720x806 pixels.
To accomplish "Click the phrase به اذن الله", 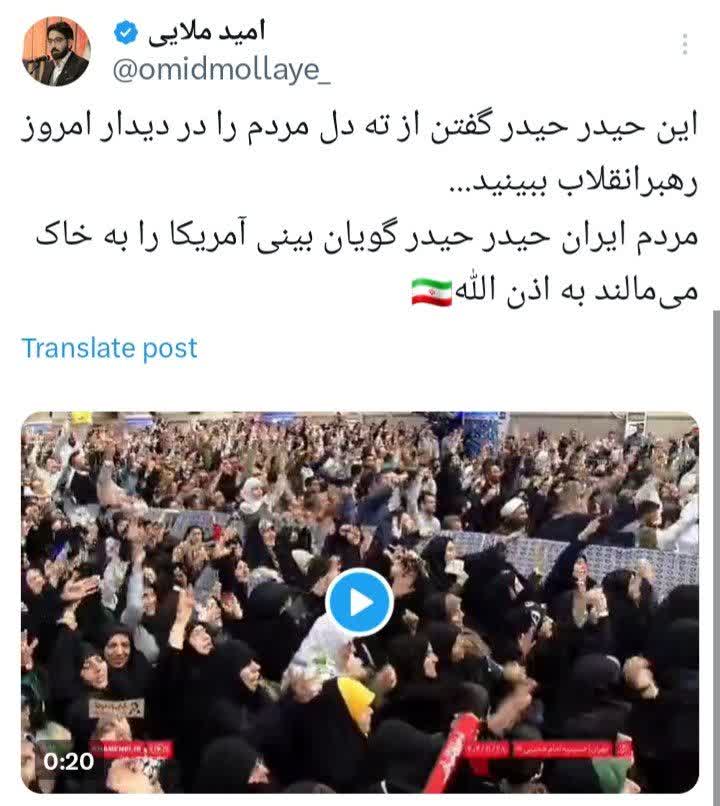I will (522, 291).
